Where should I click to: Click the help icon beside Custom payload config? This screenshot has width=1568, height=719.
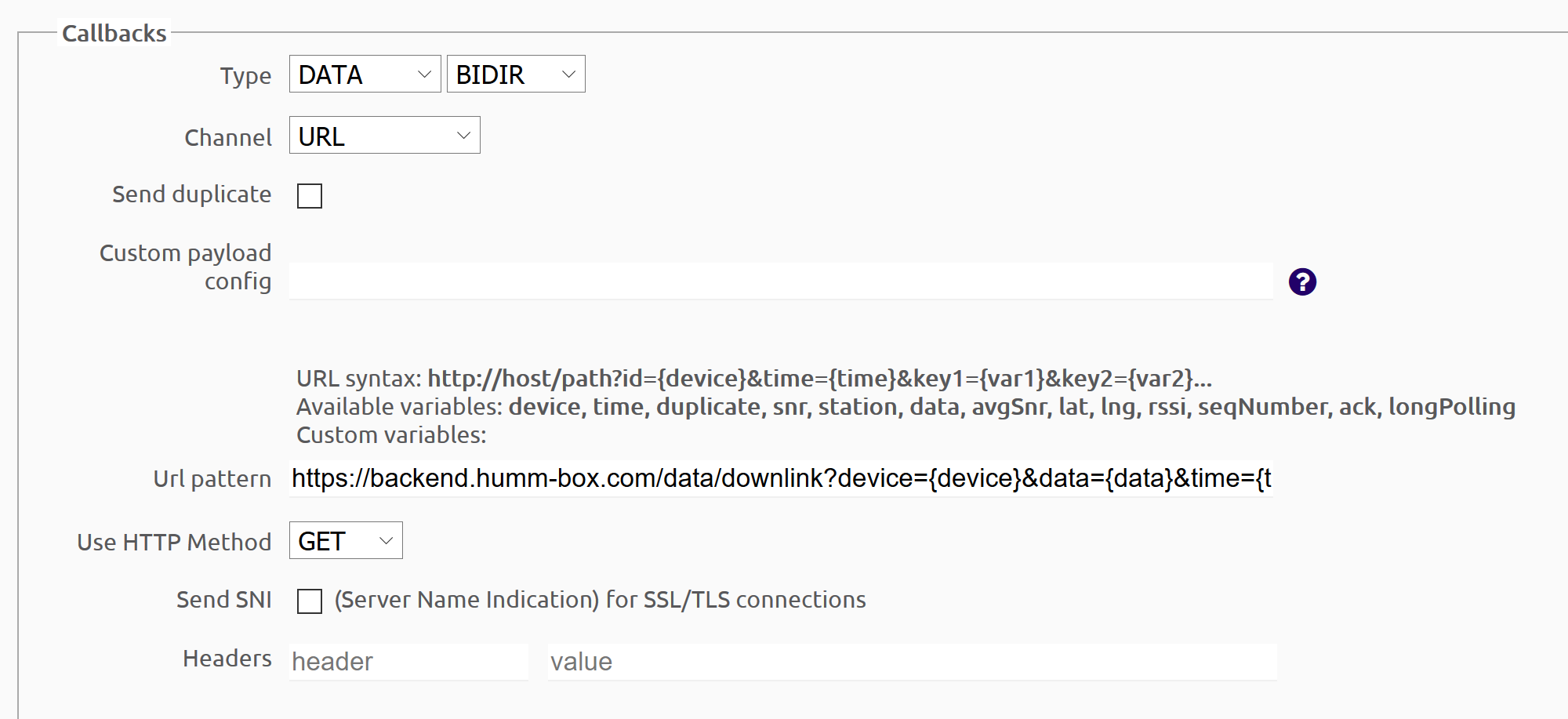pyautogui.click(x=1302, y=281)
